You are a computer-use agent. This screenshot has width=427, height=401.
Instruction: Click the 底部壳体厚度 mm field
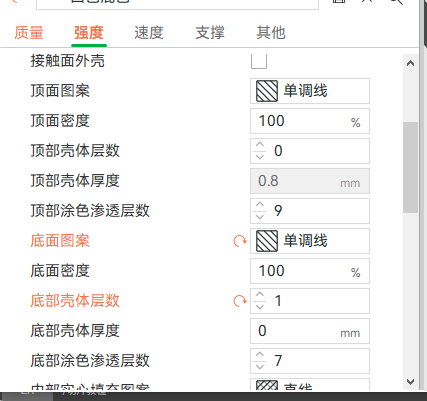(x=310, y=331)
